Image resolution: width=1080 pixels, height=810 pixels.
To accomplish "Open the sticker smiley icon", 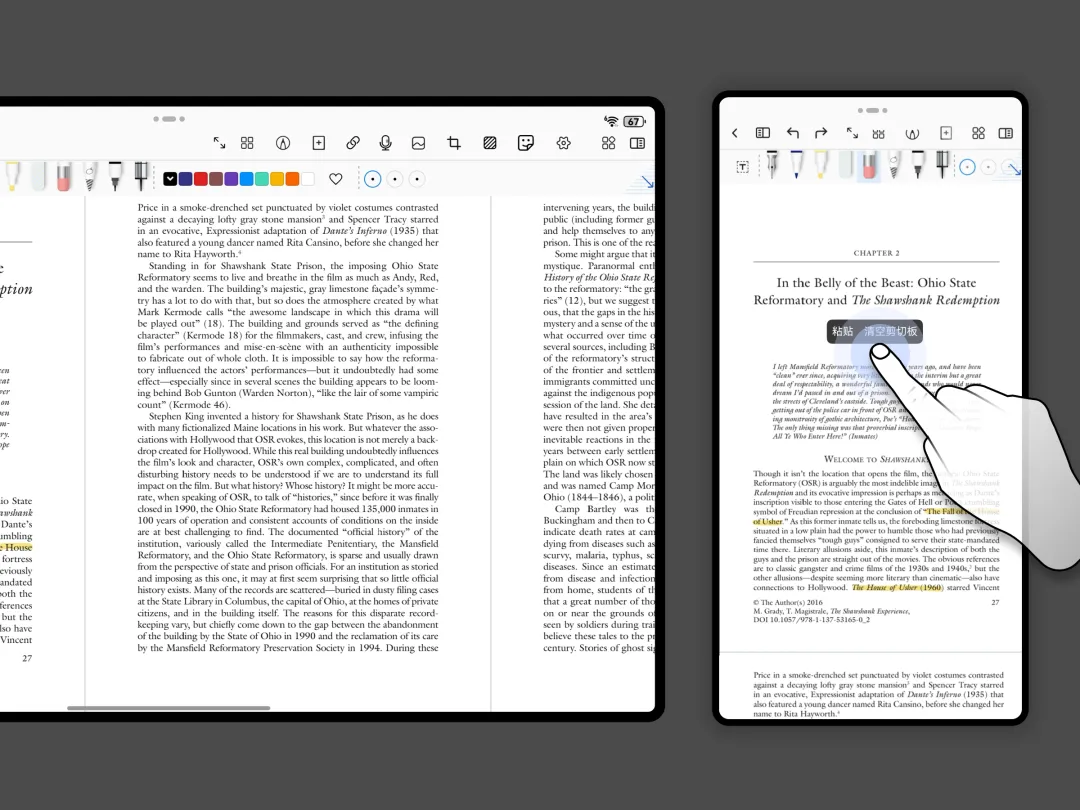I will (526, 143).
